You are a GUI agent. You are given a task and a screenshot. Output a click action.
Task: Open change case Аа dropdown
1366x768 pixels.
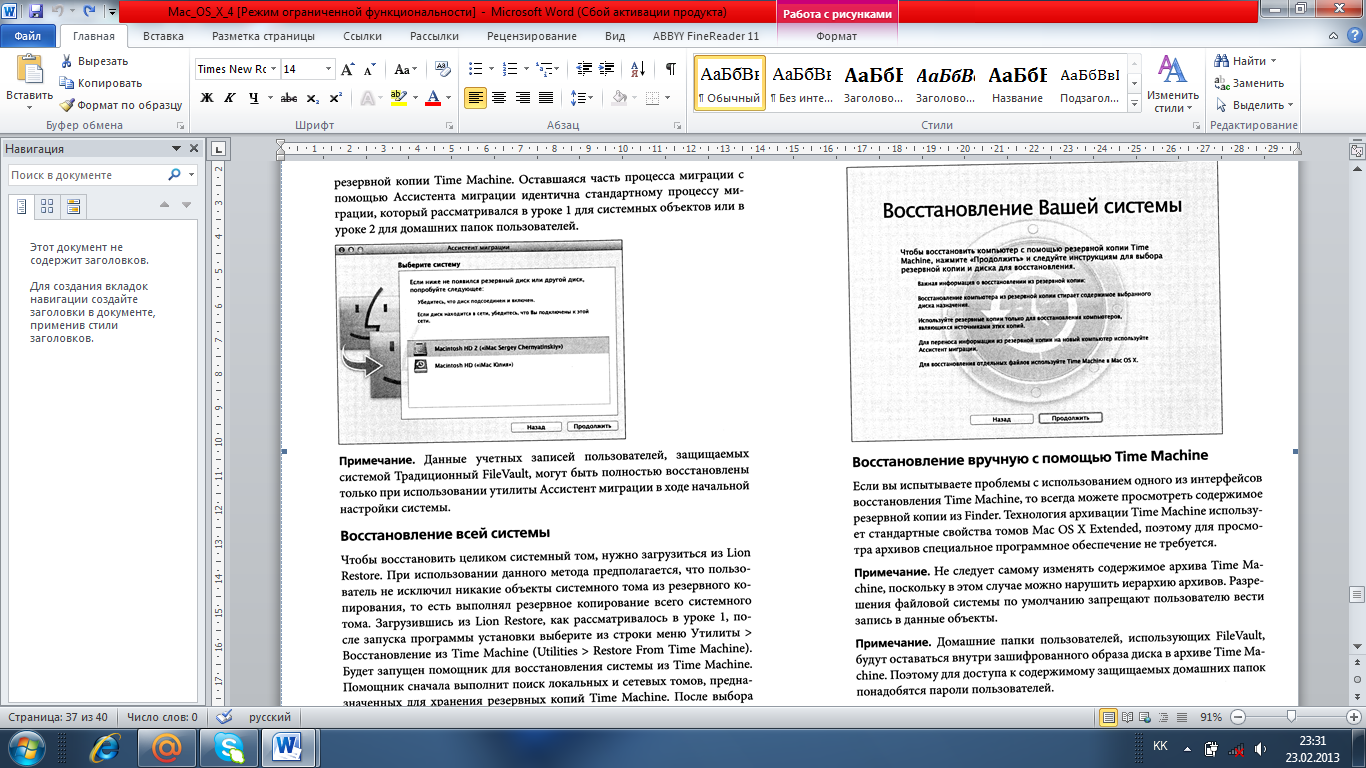point(405,69)
